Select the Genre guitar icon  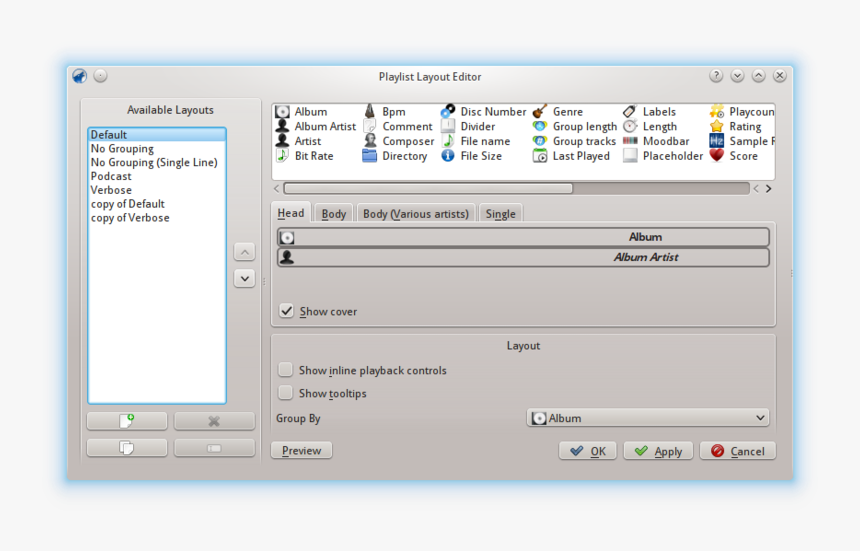(x=540, y=112)
